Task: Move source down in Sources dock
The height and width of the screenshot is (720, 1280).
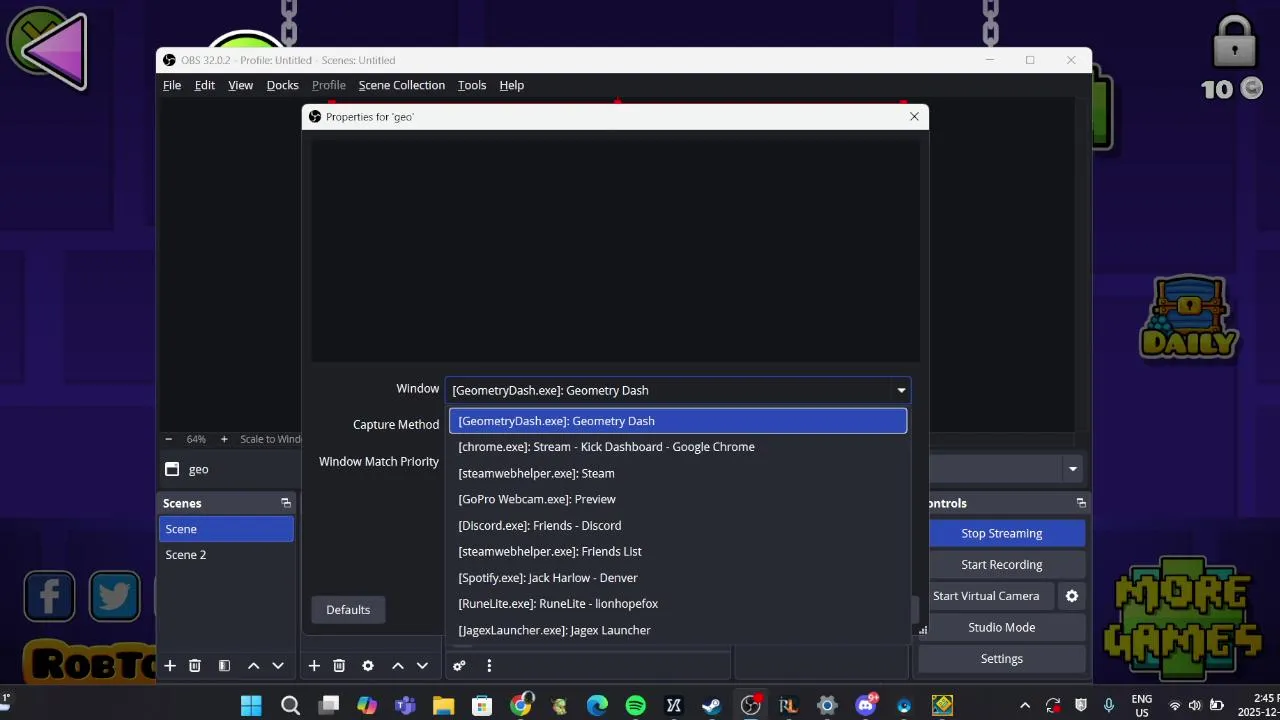Action: (422, 666)
